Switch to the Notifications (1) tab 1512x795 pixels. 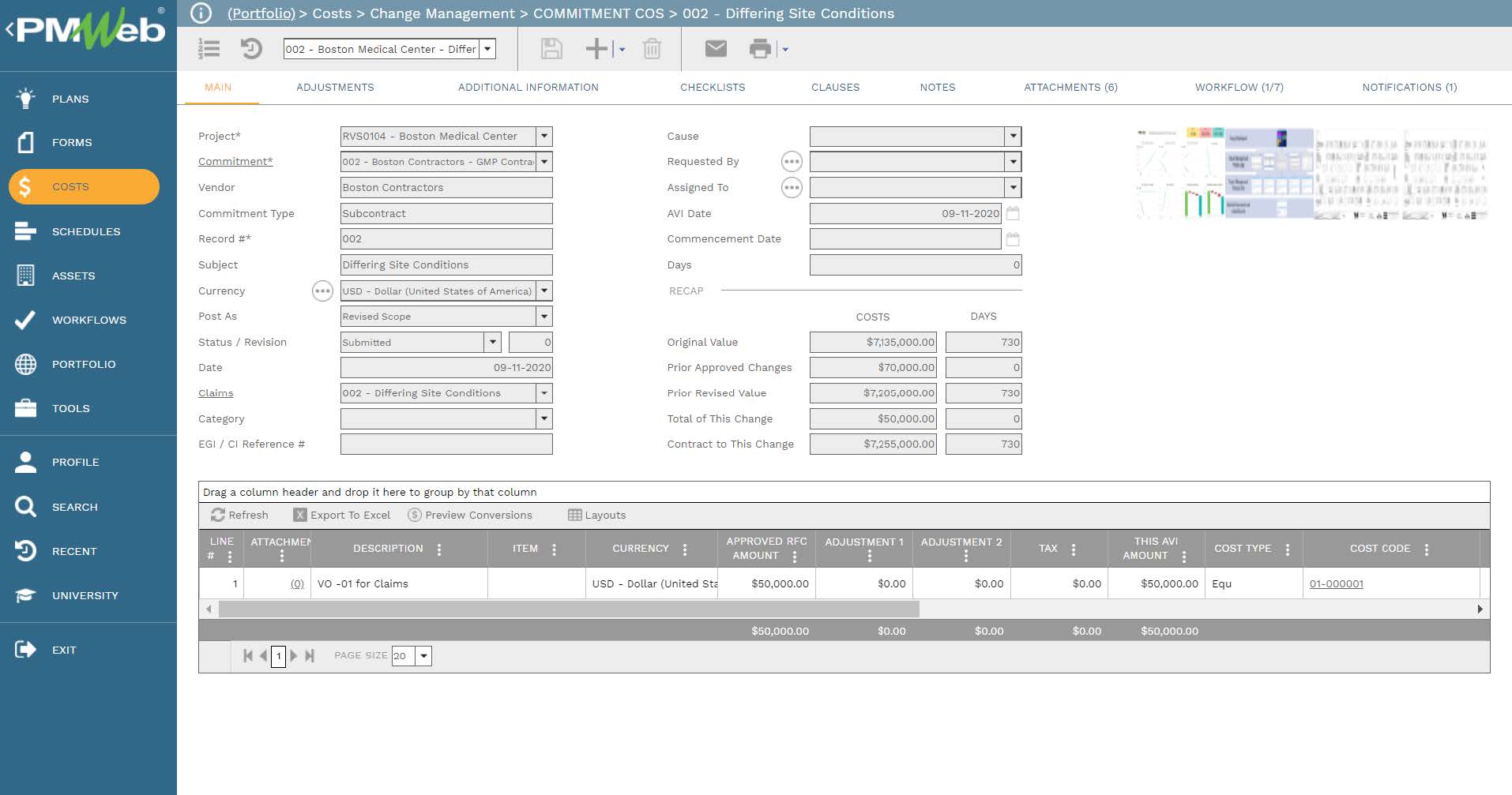tap(1409, 88)
